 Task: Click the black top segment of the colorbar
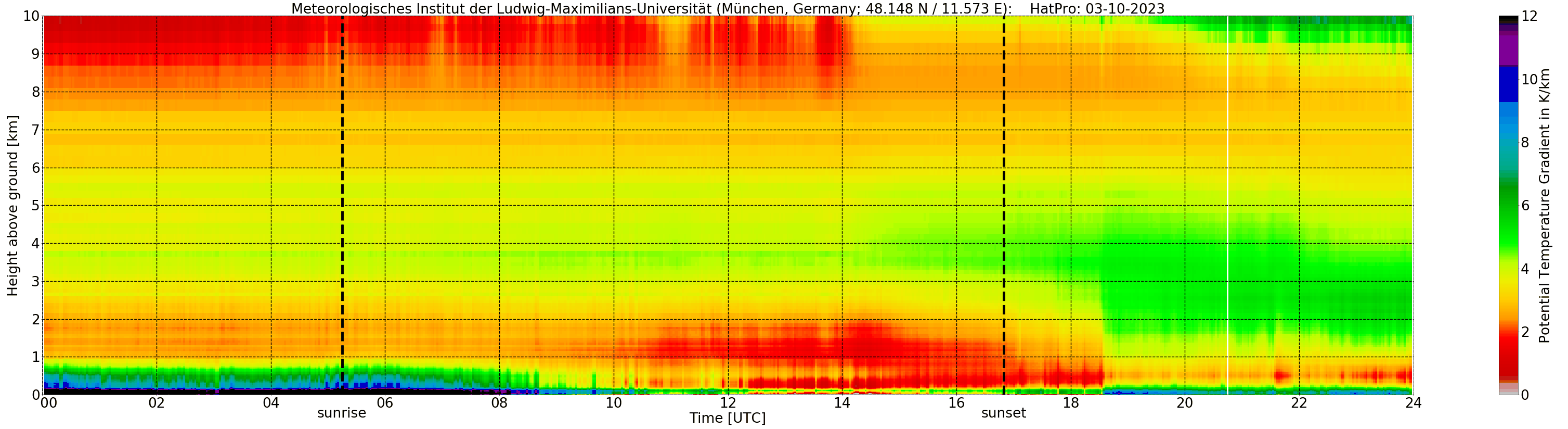coord(1508,20)
